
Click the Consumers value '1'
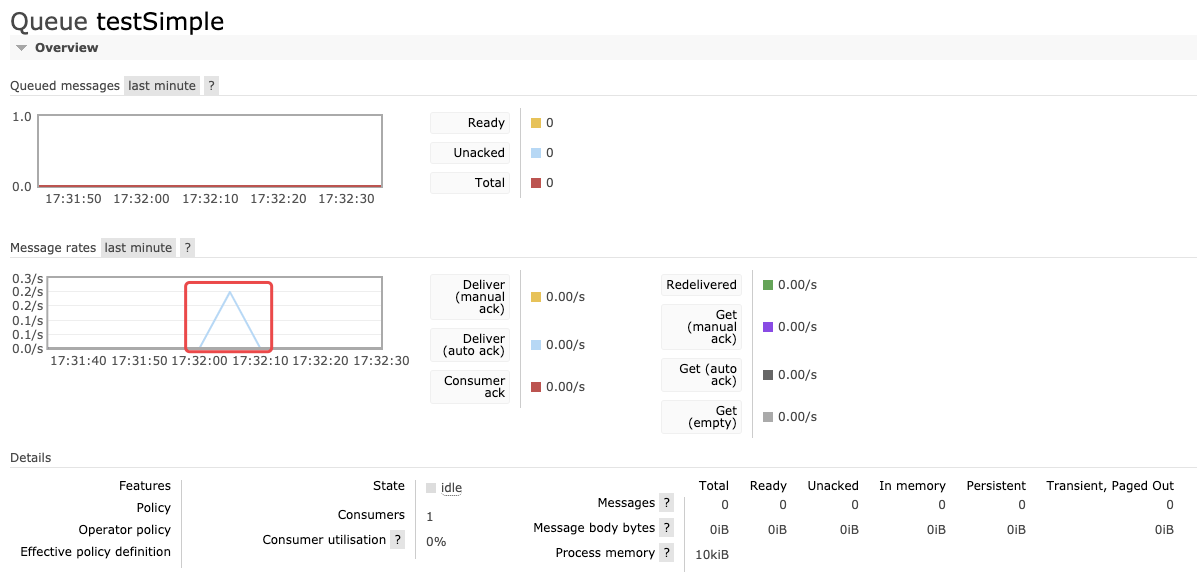(x=430, y=517)
